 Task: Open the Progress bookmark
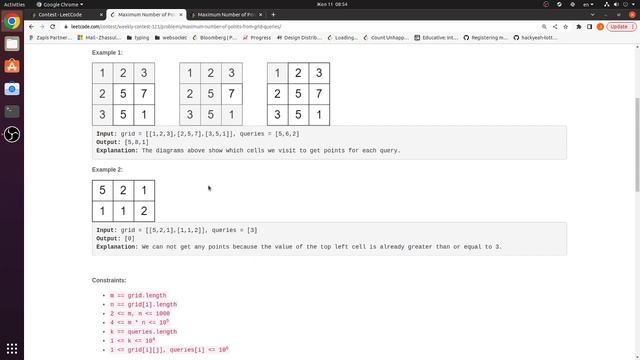(257, 38)
